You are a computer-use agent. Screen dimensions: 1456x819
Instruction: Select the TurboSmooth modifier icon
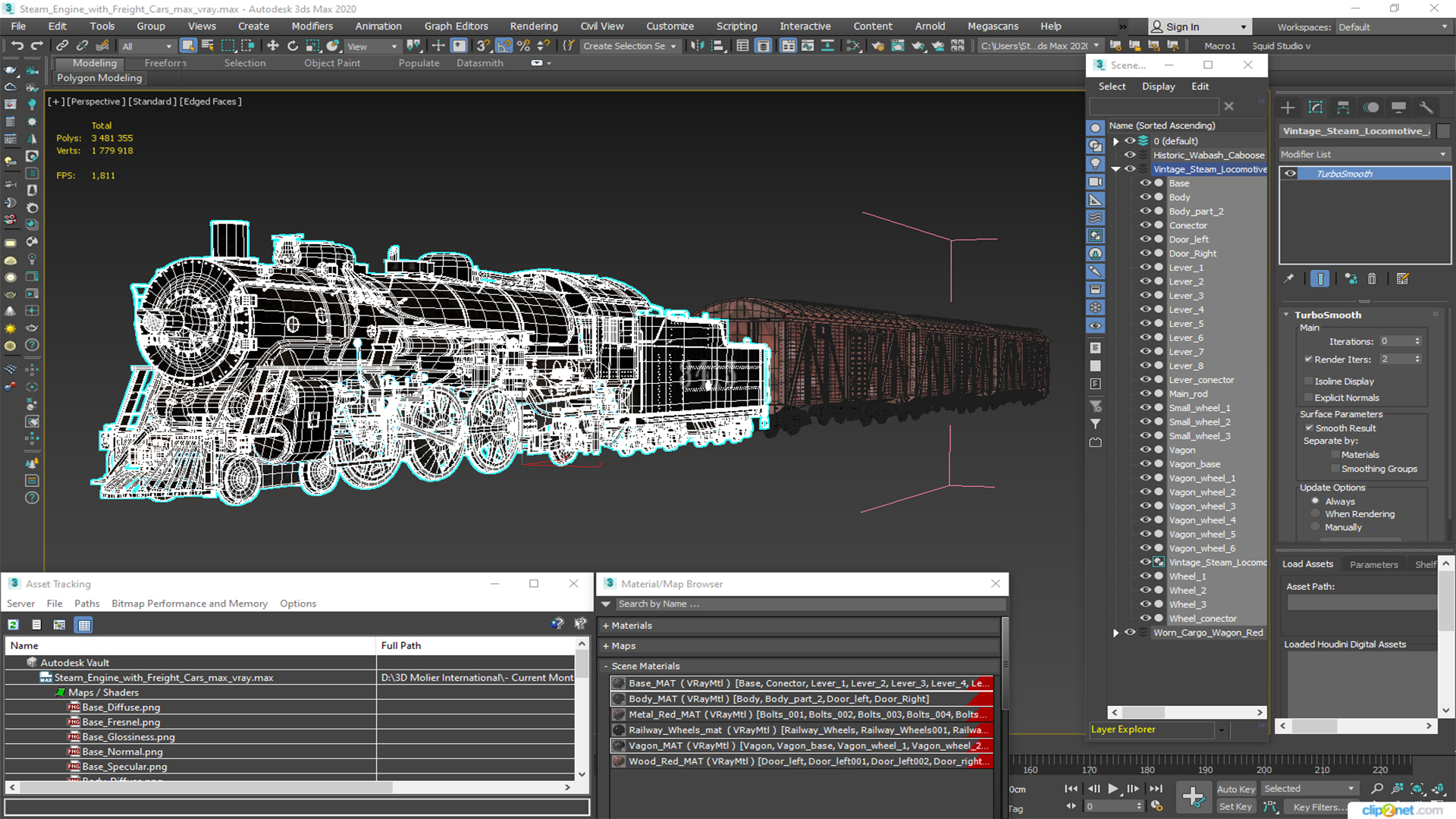[x=1291, y=173]
